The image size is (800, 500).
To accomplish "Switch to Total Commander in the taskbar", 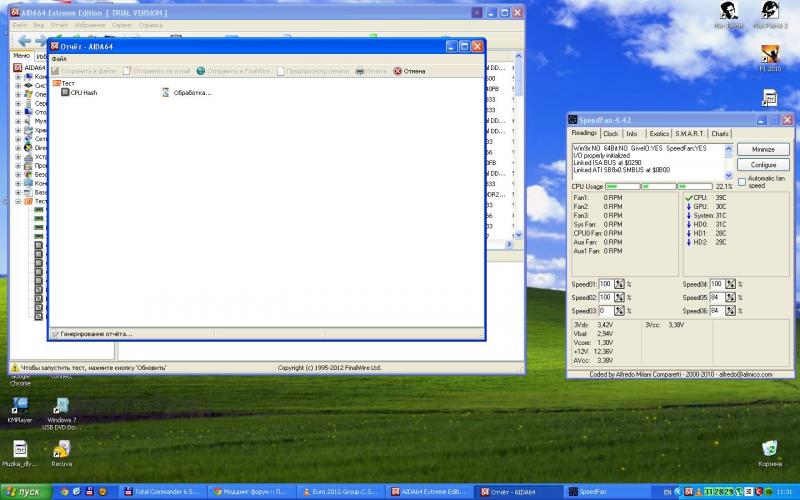I will click(x=163, y=492).
